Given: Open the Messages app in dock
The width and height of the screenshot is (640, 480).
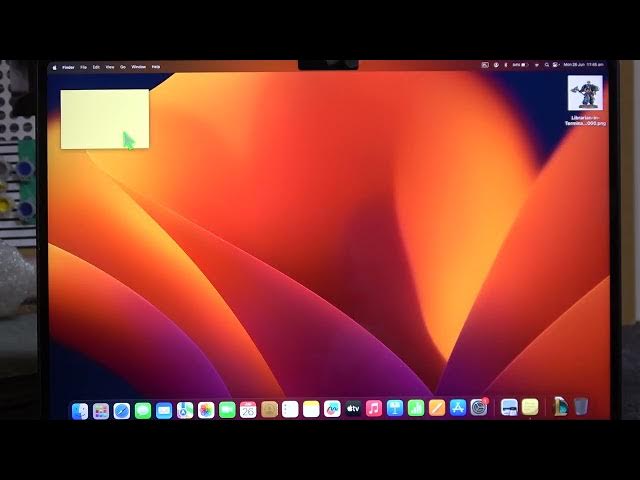Looking at the screenshot, I should [143, 409].
